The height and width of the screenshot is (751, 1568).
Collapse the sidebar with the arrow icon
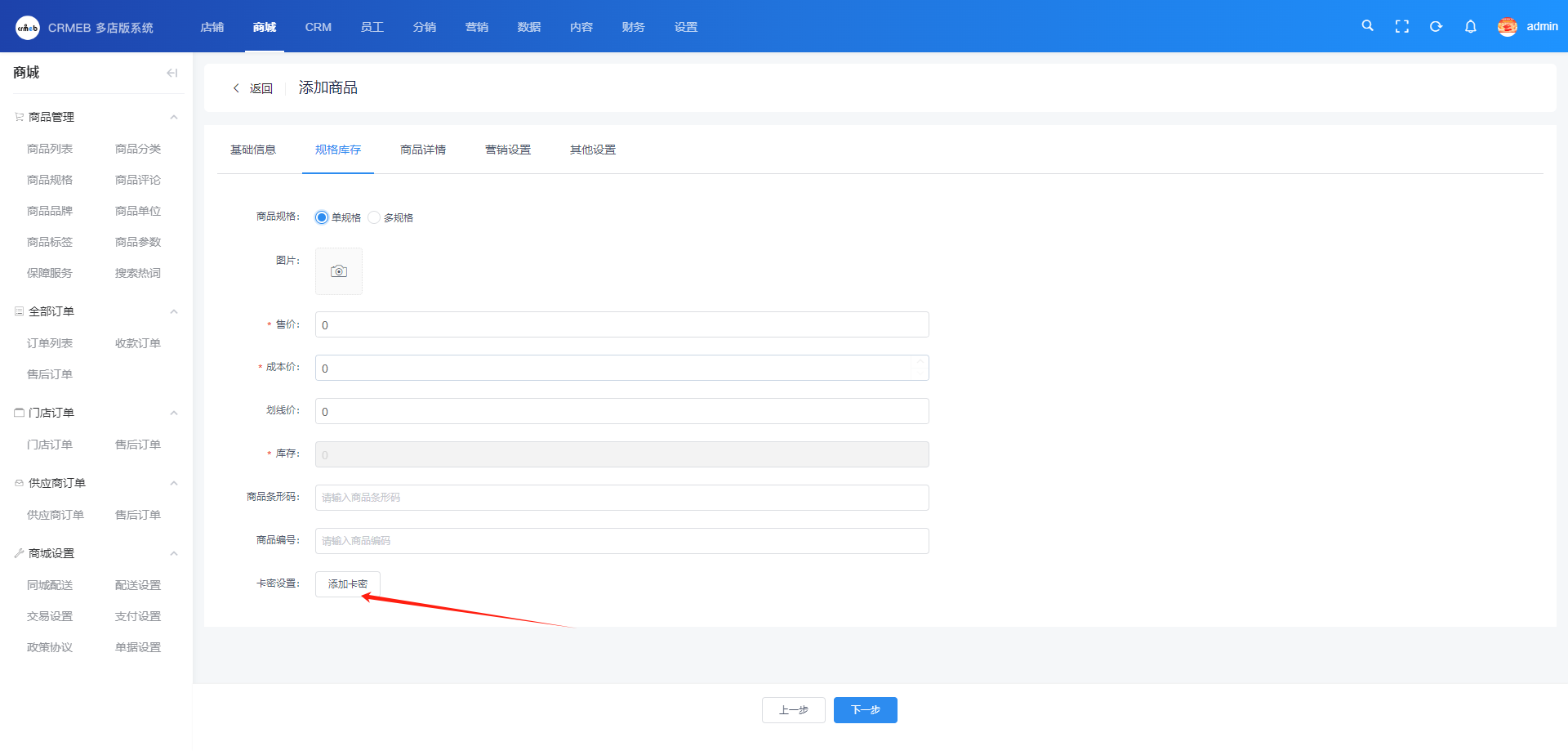click(x=171, y=73)
